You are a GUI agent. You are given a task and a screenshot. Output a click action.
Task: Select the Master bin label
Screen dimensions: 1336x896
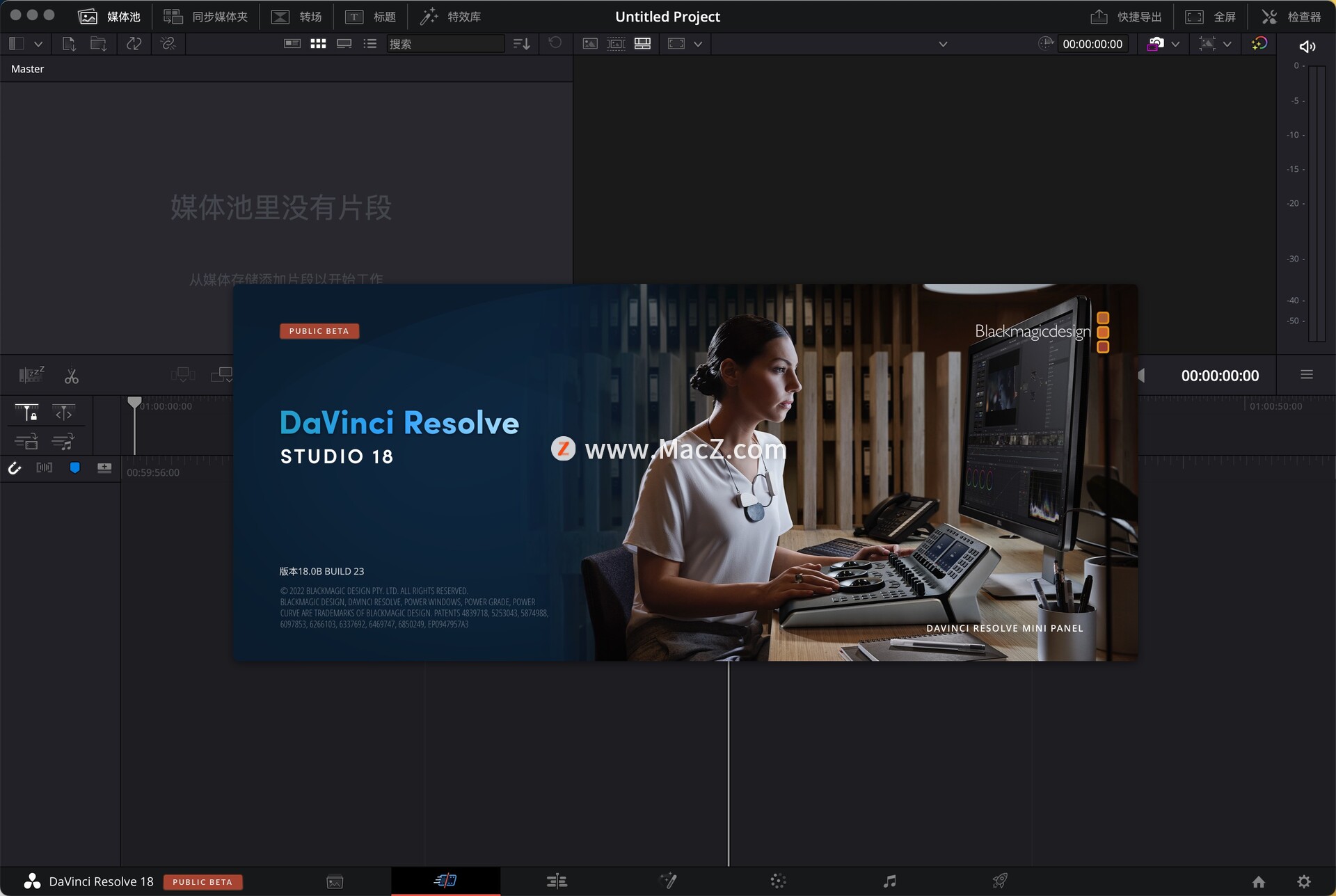pos(27,69)
